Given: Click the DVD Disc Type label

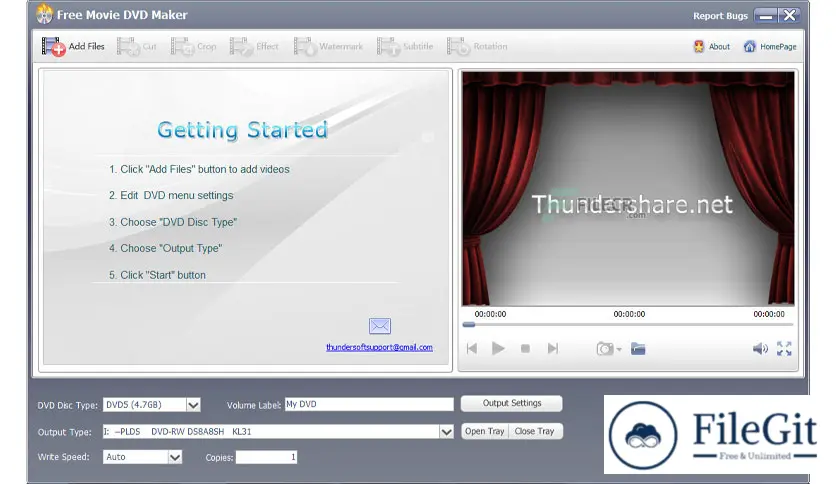Looking at the screenshot, I should [68, 406].
